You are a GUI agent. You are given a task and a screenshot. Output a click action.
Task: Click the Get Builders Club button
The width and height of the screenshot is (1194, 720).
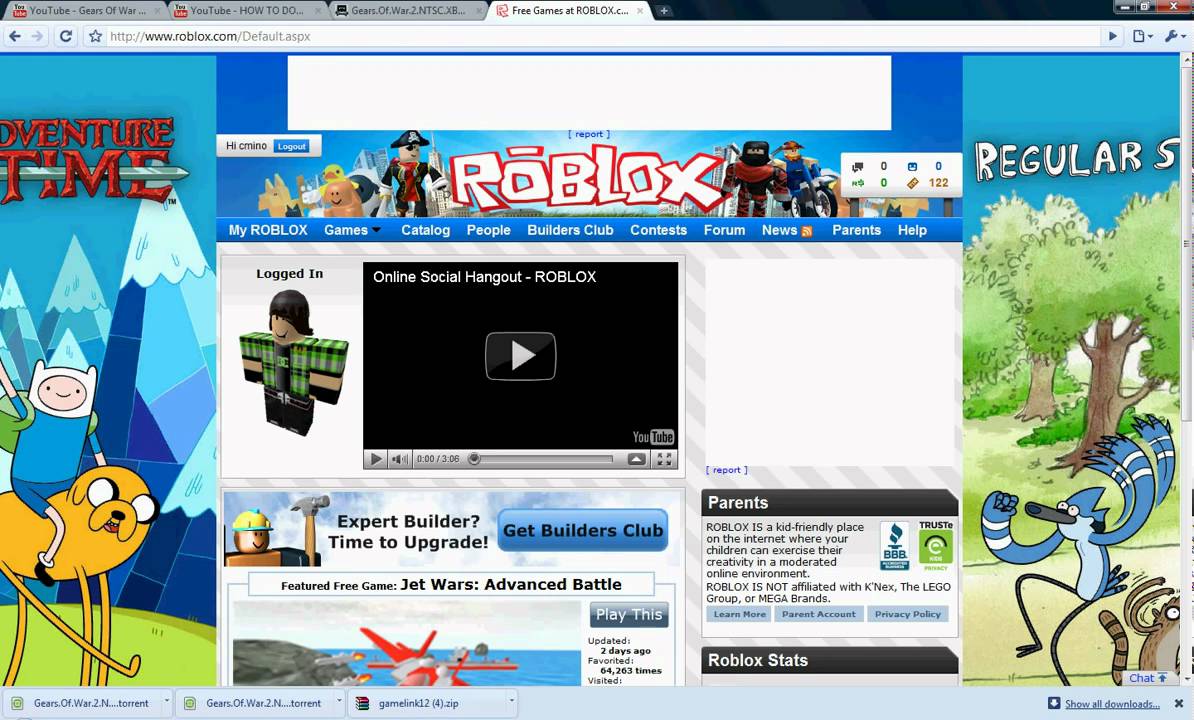click(x=583, y=530)
